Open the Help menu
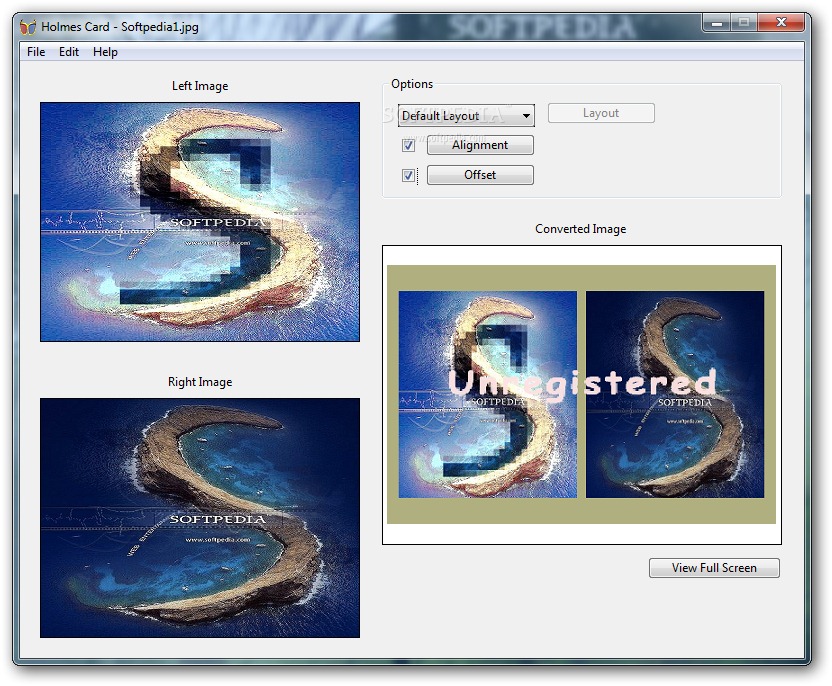This screenshot has height=686, width=832. [105, 52]
